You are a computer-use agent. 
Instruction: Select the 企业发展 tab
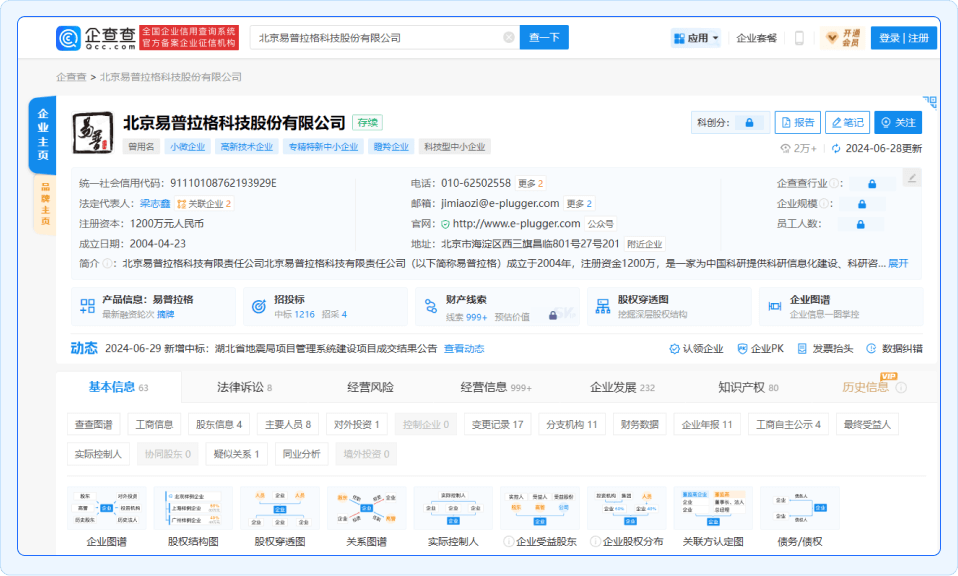[622, 387]
